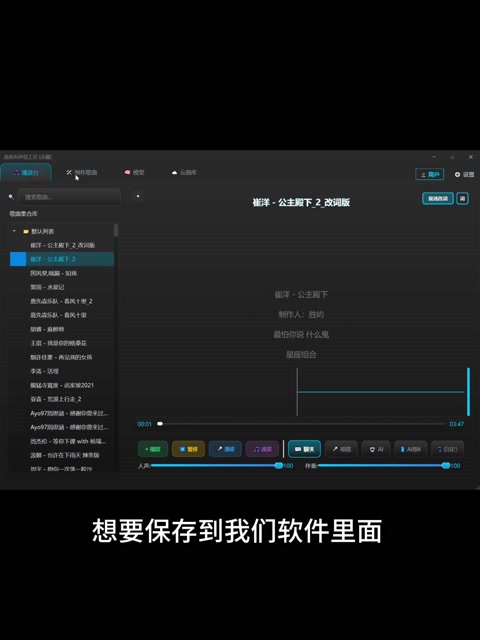Select song ending with 武家坡2021
Viewport: 480px width, 640px height.
(62, 385)
